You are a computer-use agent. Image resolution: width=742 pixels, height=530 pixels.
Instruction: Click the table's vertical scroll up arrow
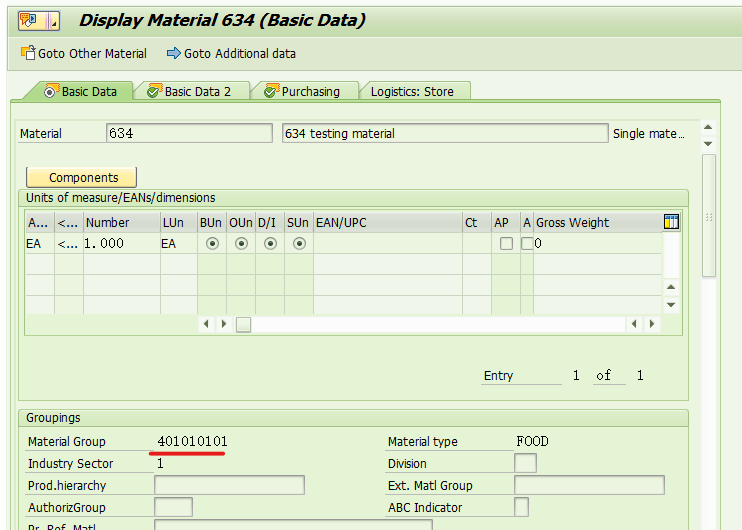coord(671,287)
